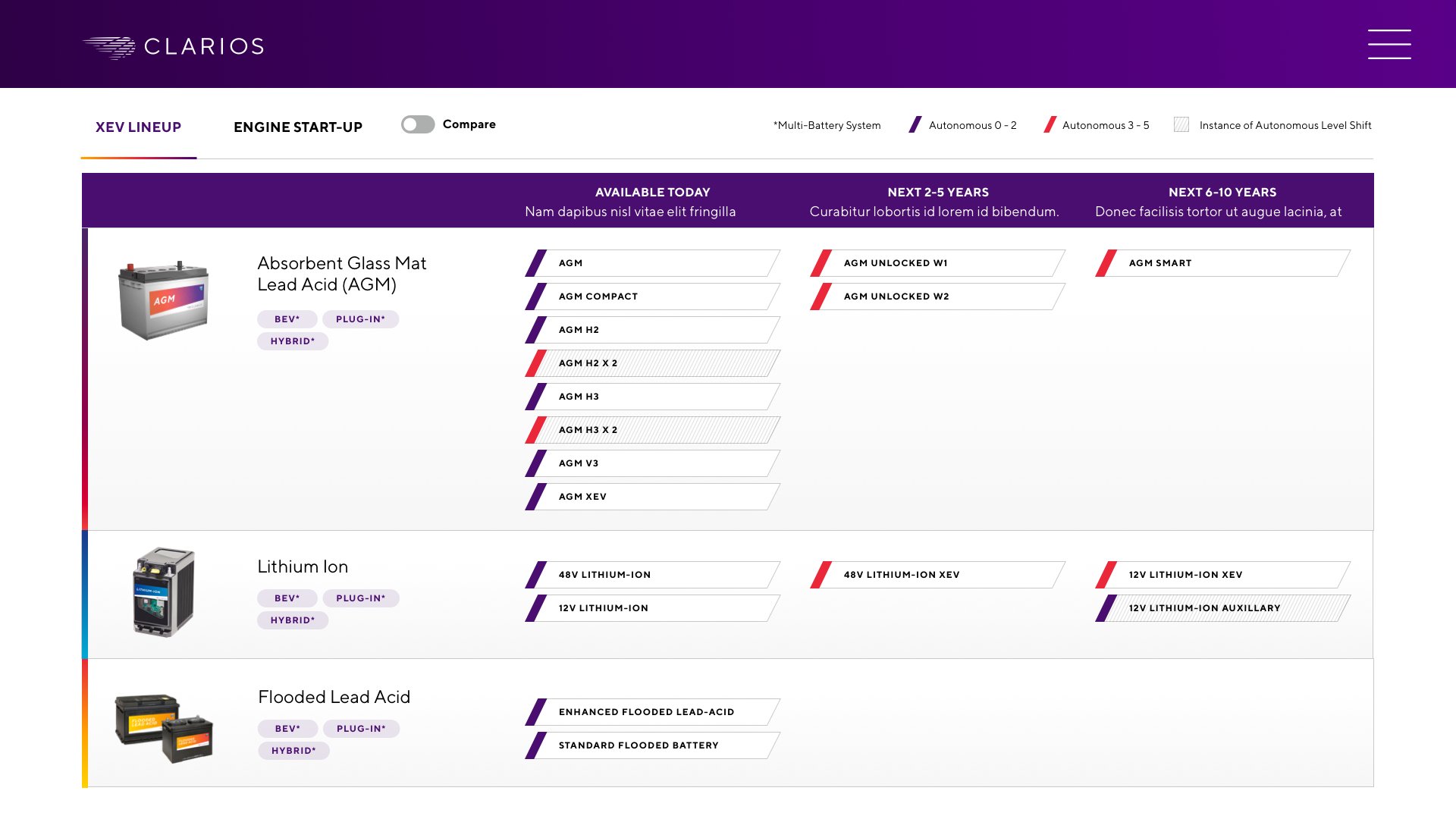Click the HYBRID tag under AGM
This screenshot has height=819, width=1456.
tap(293, 341)
